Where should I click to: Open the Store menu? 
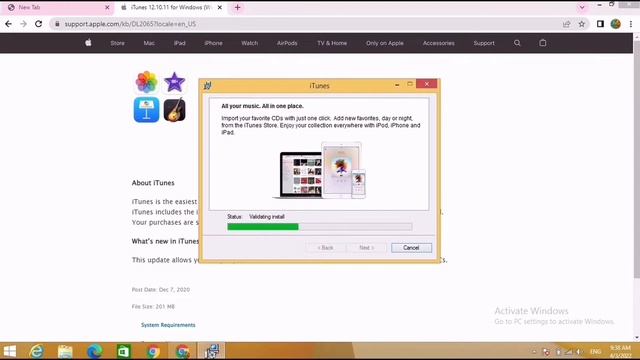tap(117, 43)
